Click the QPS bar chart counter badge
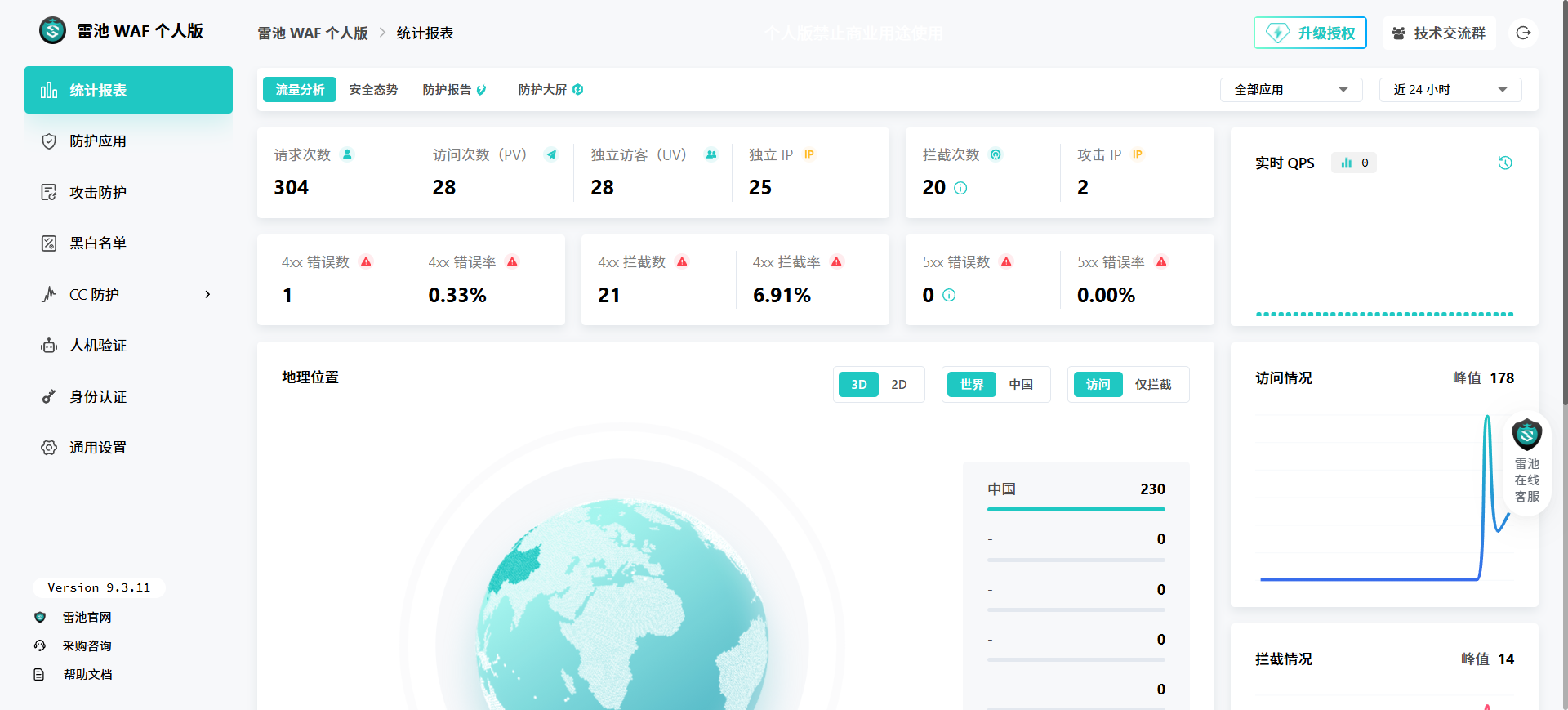The image size is (1568, 710). 1354,163
